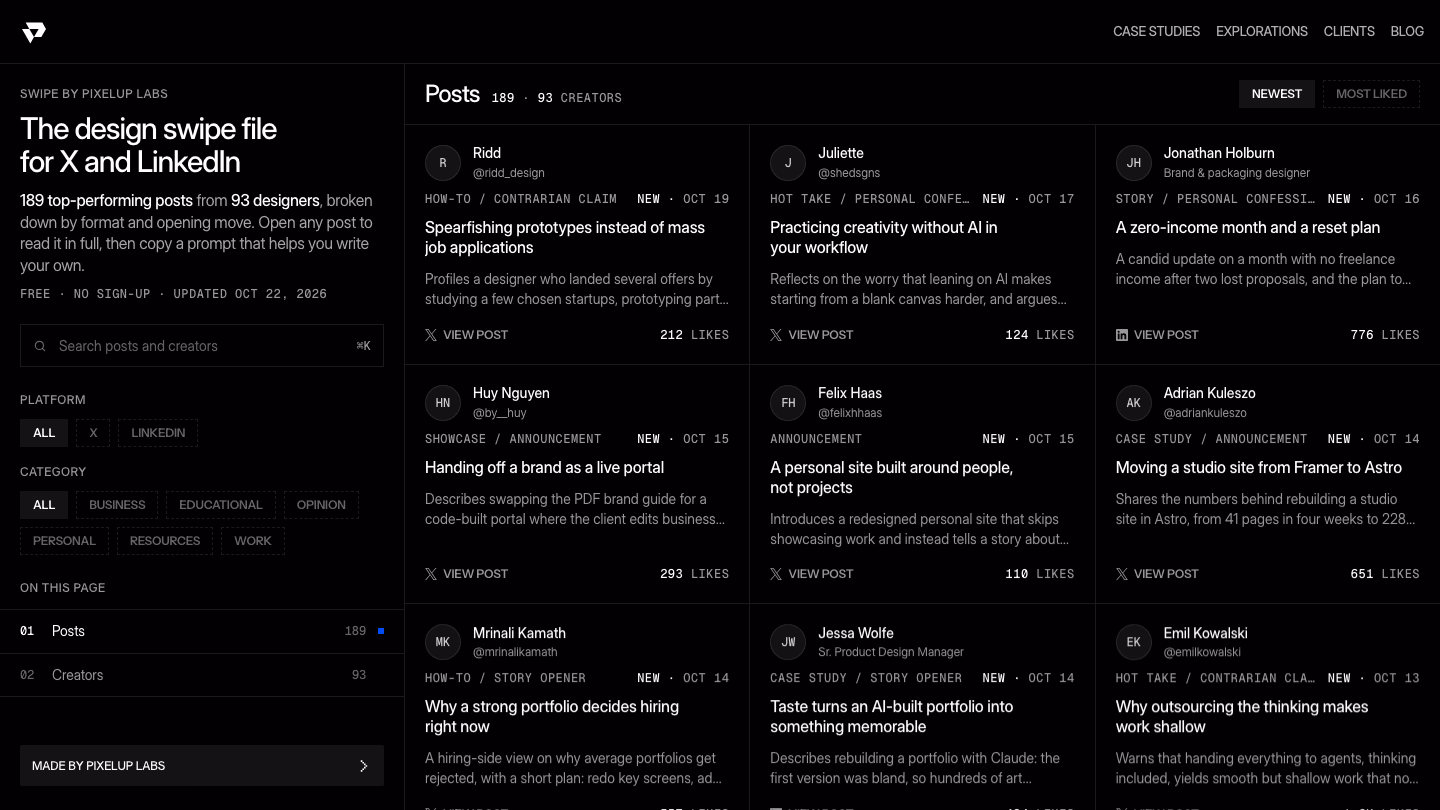Viewport: 1440px width, 810px height.
Task: Click the X icon on Felix Haas's post
Action: pyautogui.click(x=776, y=574)
